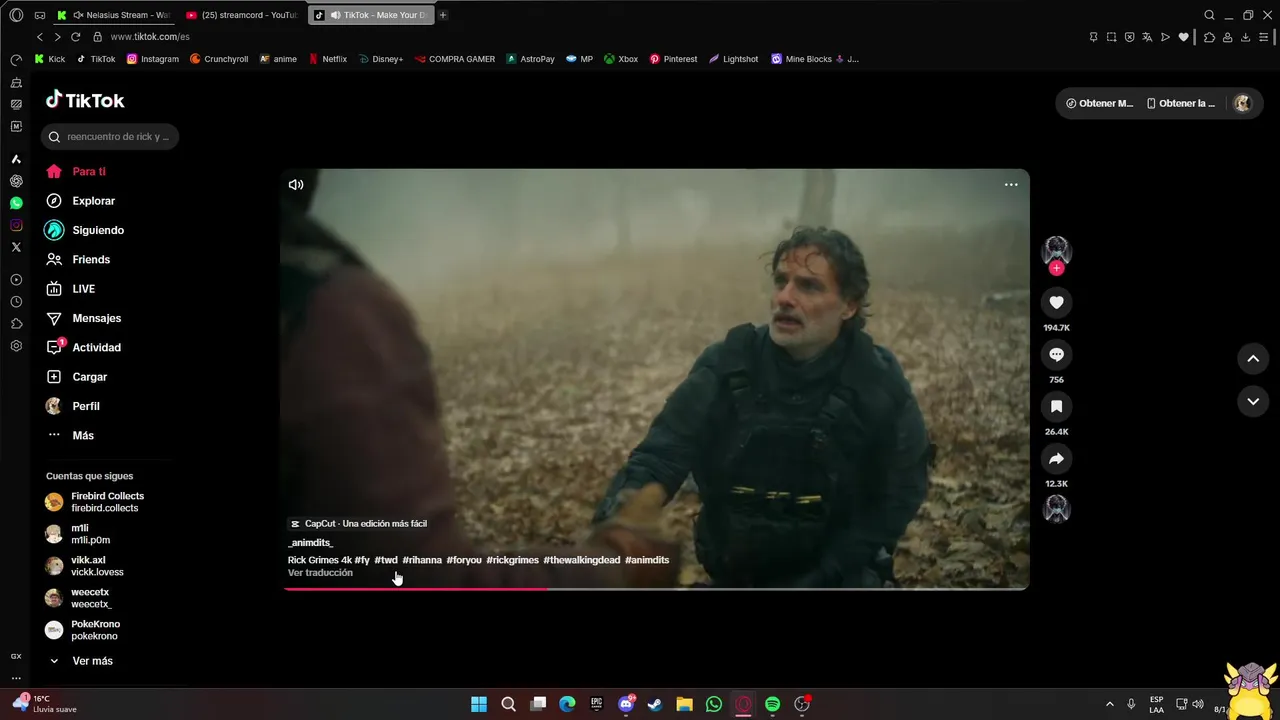Click the #thewalkingdead hashtag
This screenshot has width=1280, height=720.
[581, 560]
